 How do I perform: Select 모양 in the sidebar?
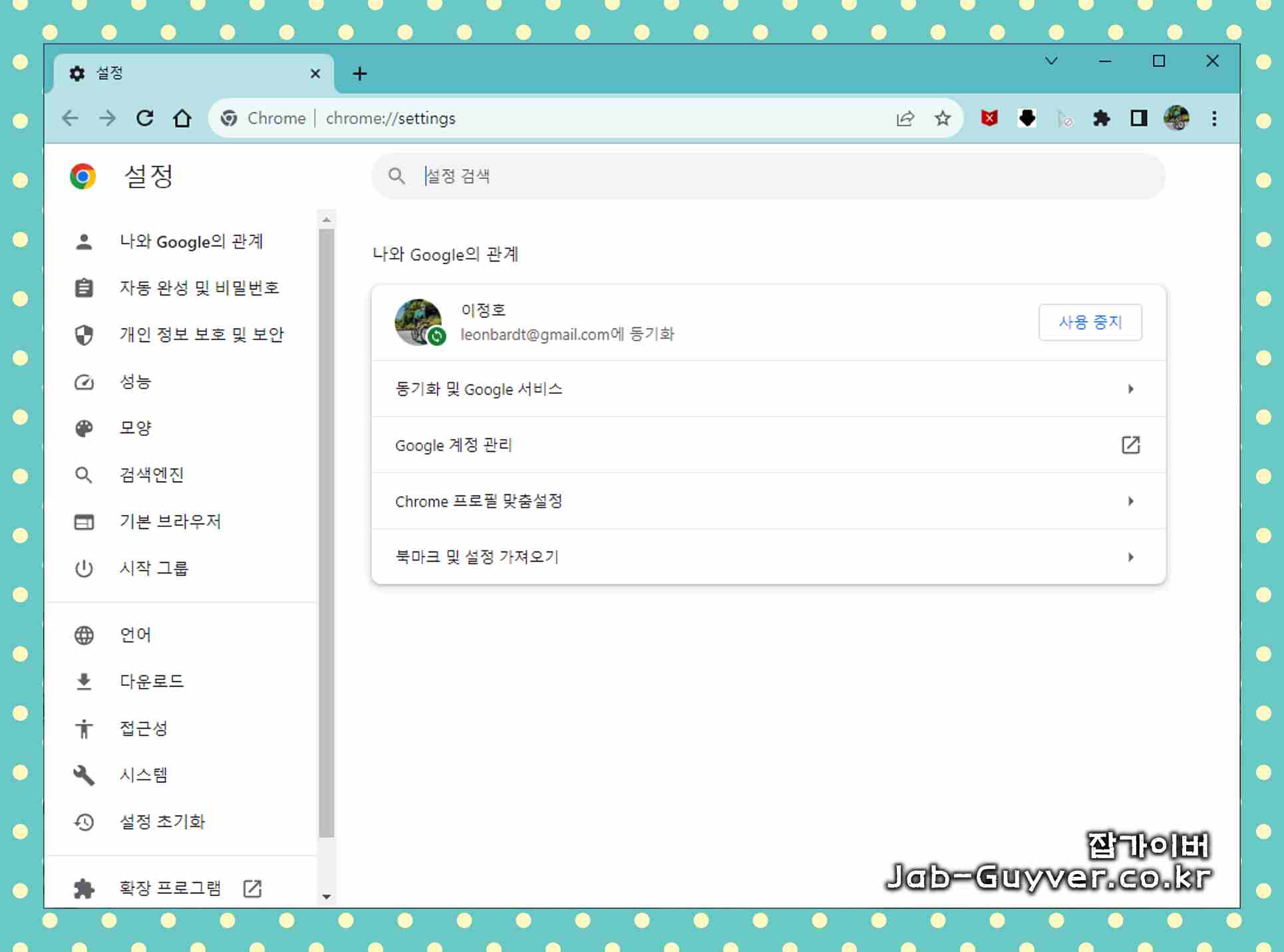pos(135,428)
